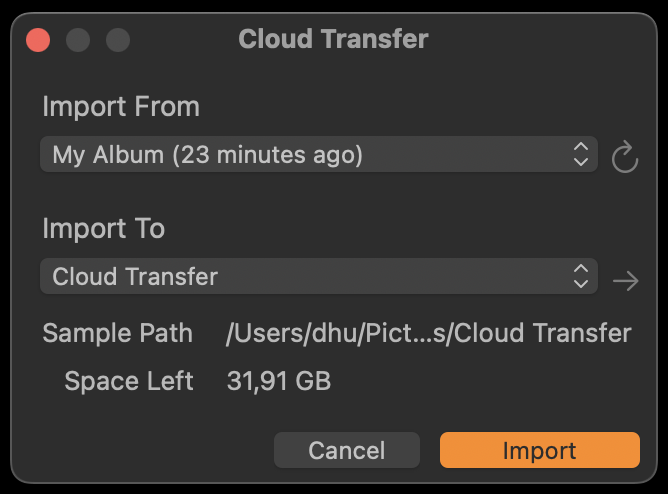The width and height of the screenshot is (668, 494).
Task: Click the Import button
Action: point(540,450)
